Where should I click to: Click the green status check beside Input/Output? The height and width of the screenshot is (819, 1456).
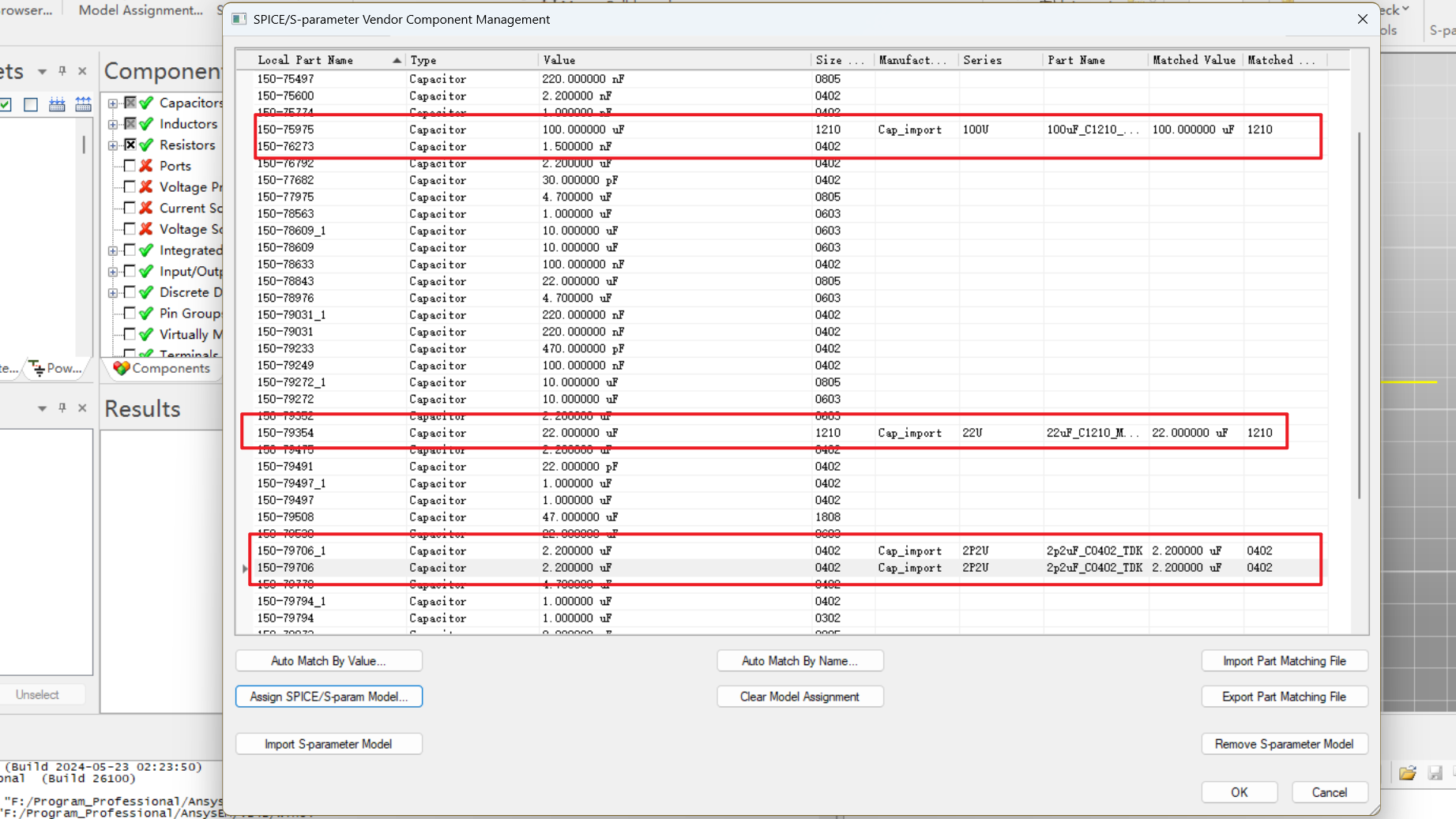146,271
